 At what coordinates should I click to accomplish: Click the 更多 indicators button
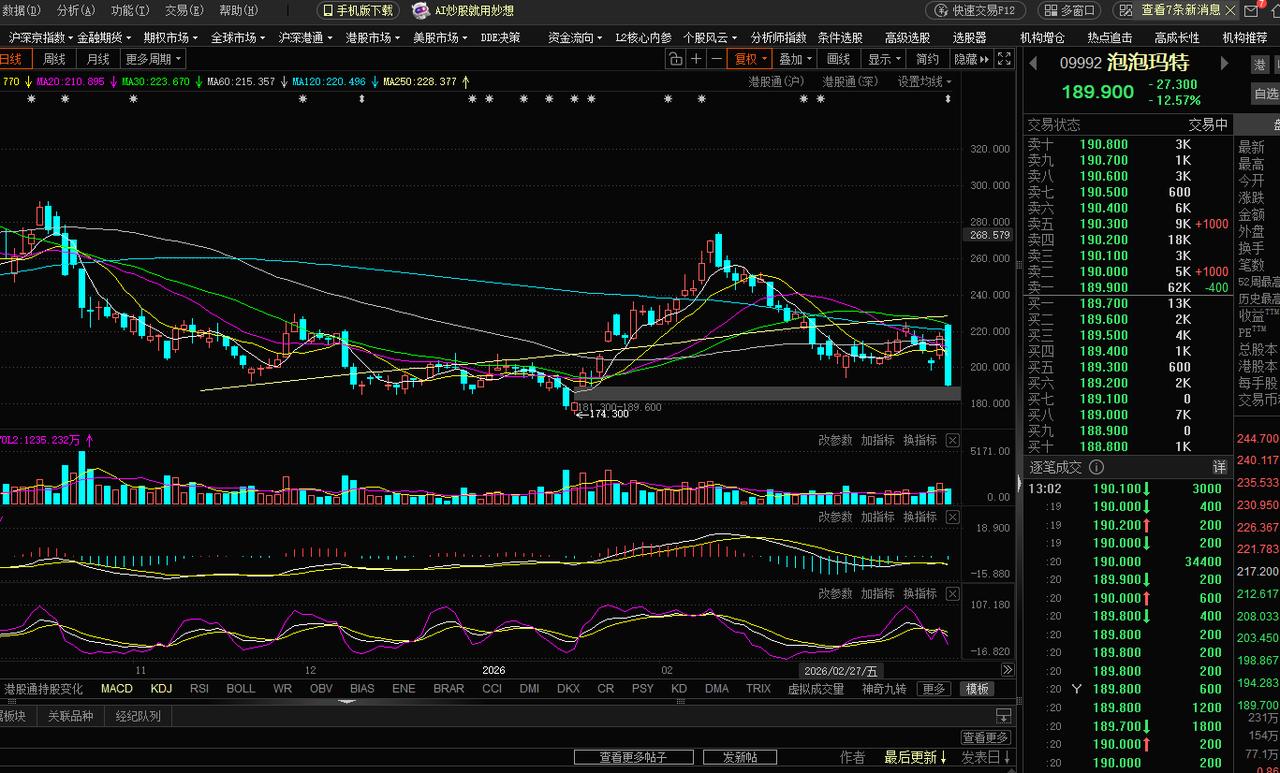tap(934, 689)
